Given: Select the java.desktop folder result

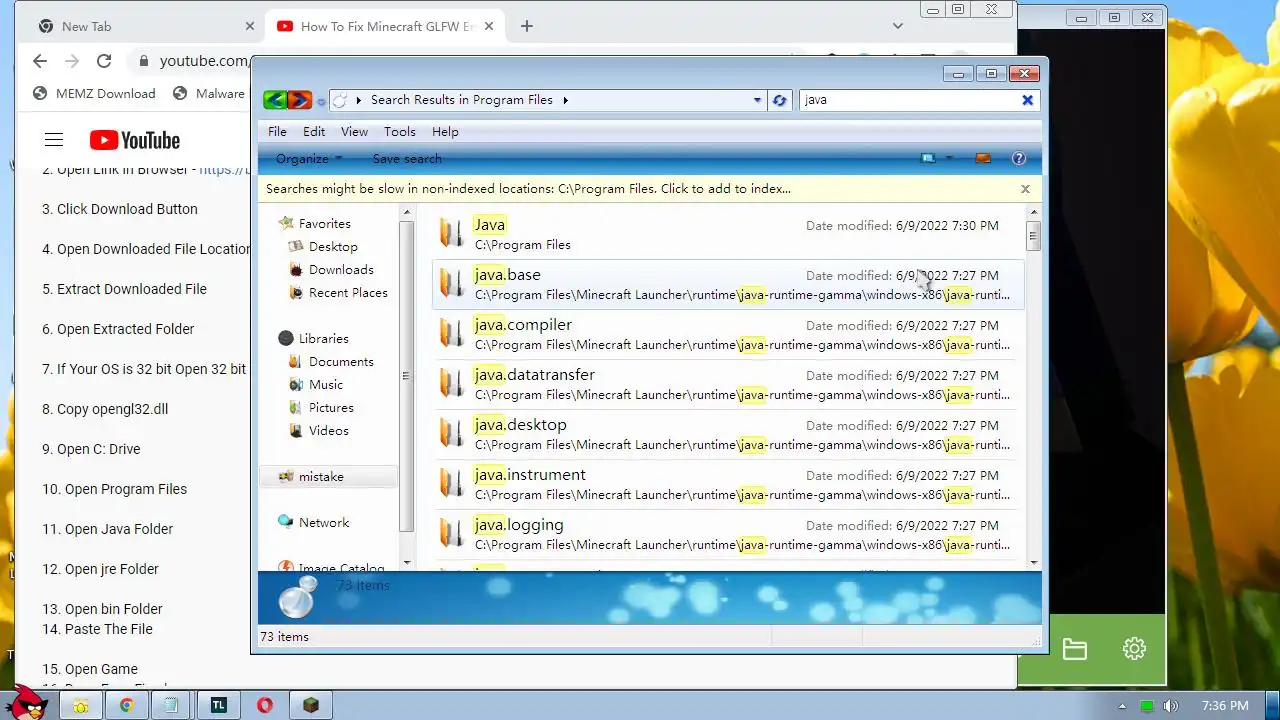Looking at the screenshot, I should pyautogui.click(x=728, y=434).
